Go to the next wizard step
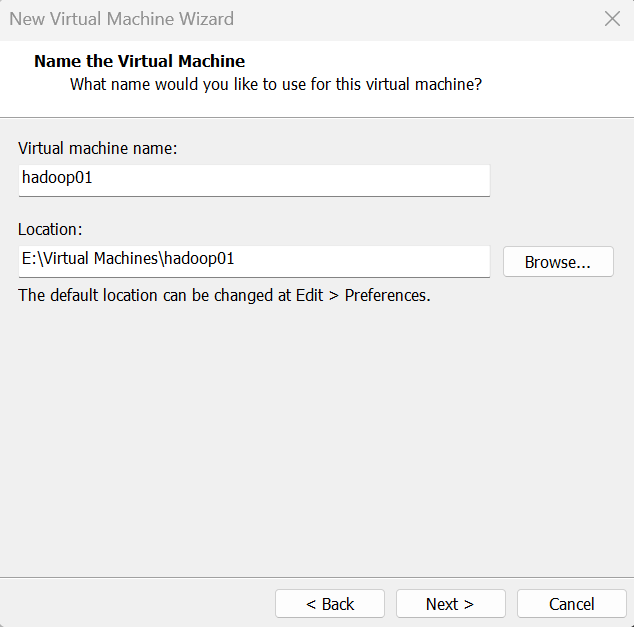The width and height of the screenshot is (634, 627). click(450, 604)
